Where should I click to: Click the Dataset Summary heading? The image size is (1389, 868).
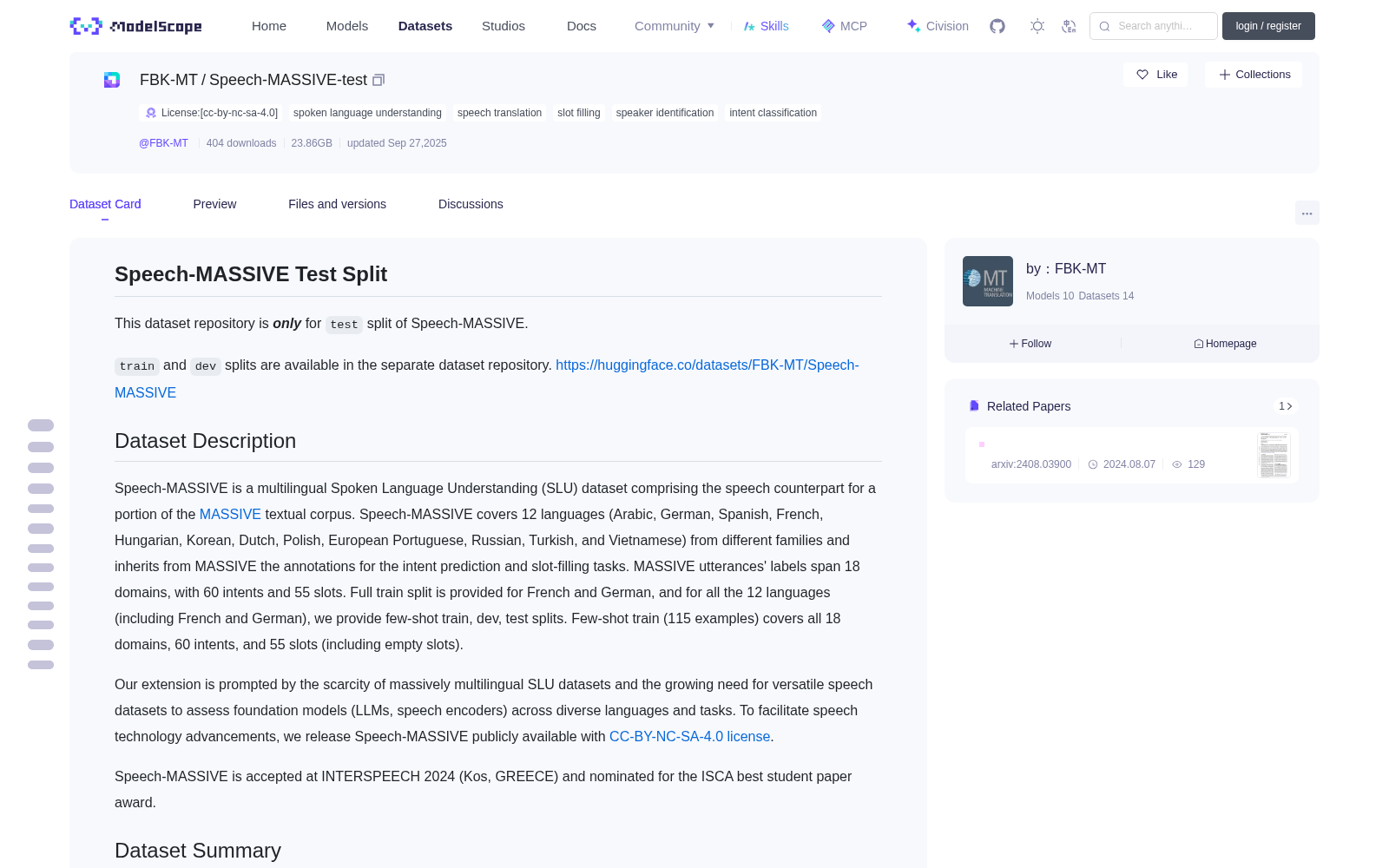click(198, 851)
